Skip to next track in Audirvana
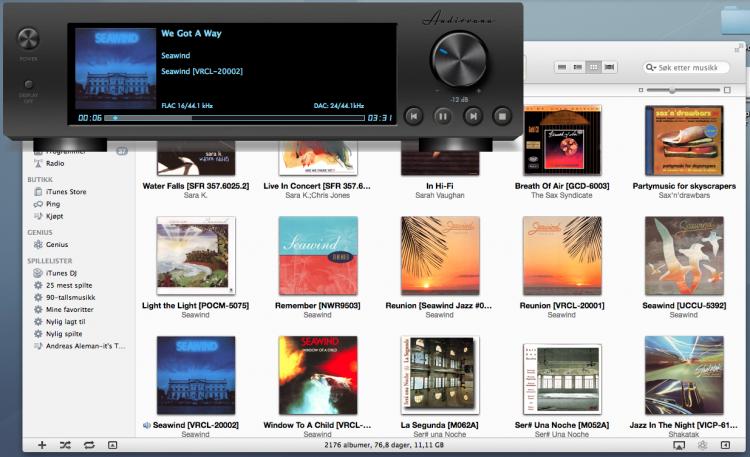Screen dimensions: 750x457 pos(473,116)
